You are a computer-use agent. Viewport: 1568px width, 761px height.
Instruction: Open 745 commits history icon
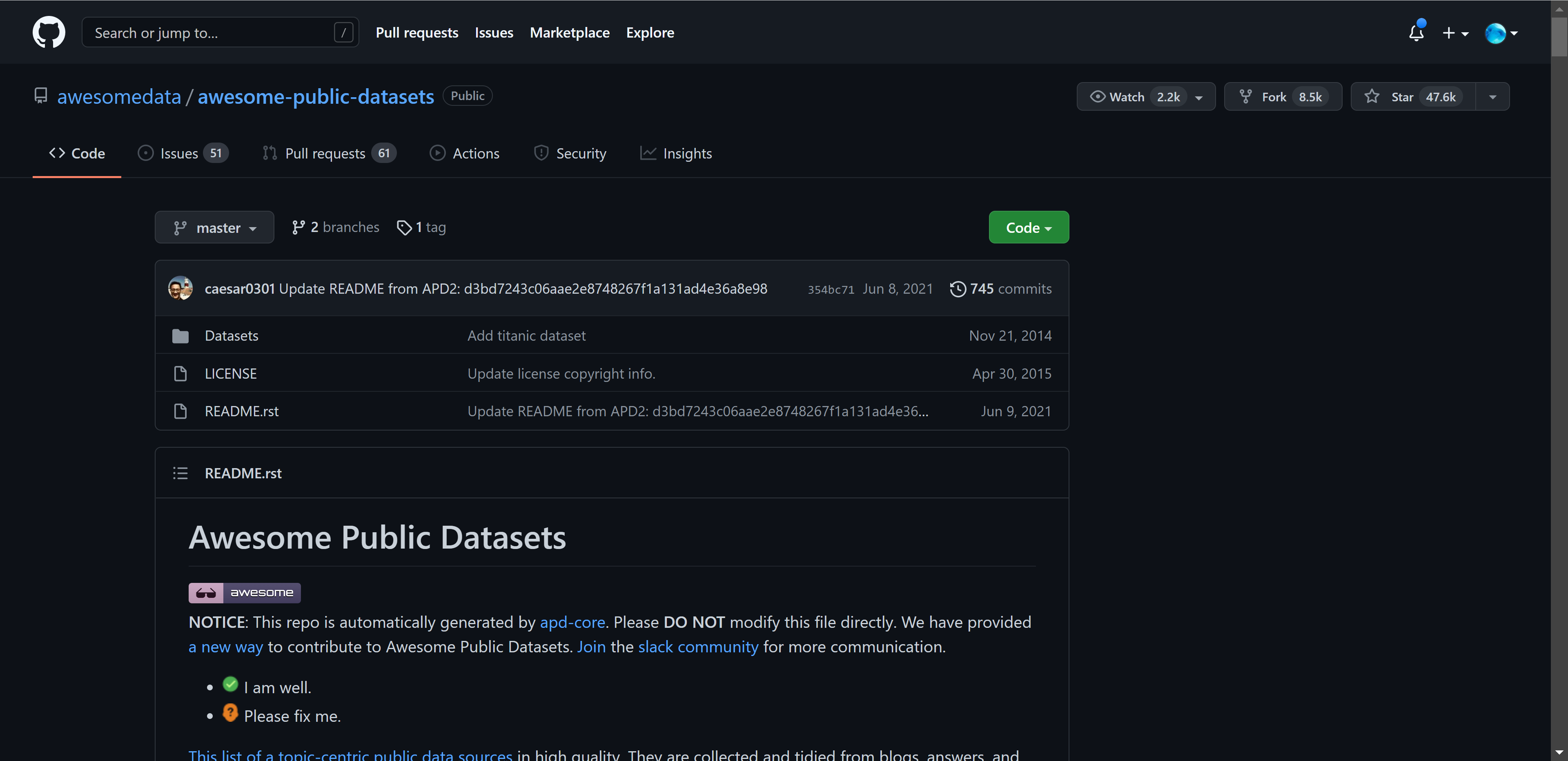(x=958, y=288)
